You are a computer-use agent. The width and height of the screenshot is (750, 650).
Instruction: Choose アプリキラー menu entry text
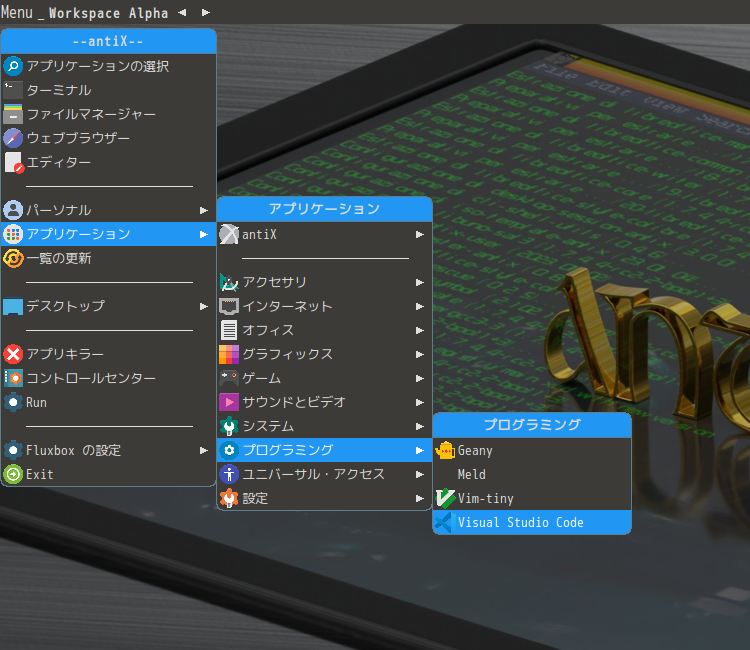[x=65, y=354]
